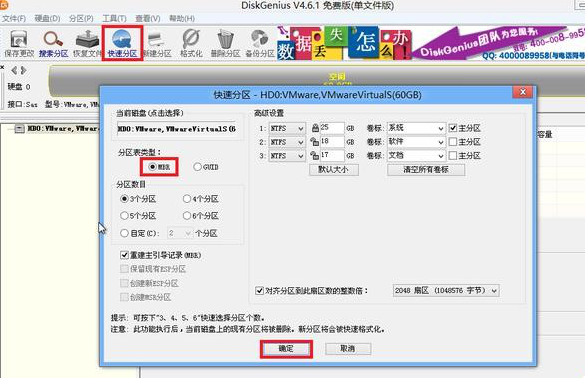Open the File (文件) menu
Viewport: 585px width, 378px height.
click(14, 18)
